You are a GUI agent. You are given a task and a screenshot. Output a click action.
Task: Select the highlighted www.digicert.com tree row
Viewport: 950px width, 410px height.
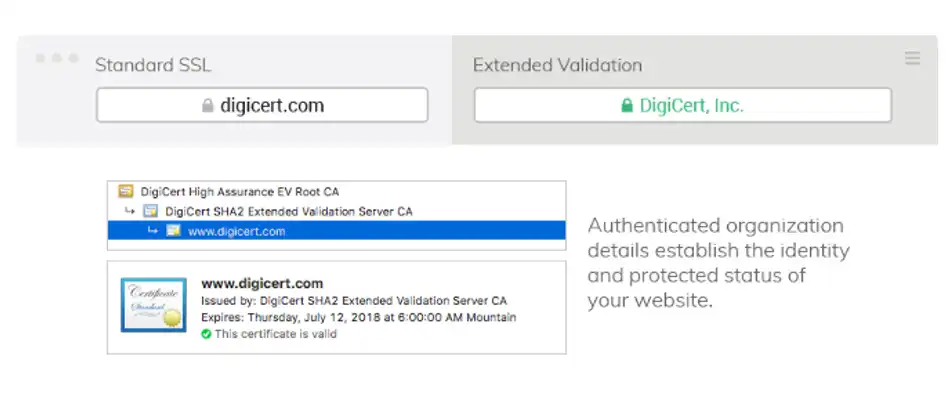tap(336, 231)
